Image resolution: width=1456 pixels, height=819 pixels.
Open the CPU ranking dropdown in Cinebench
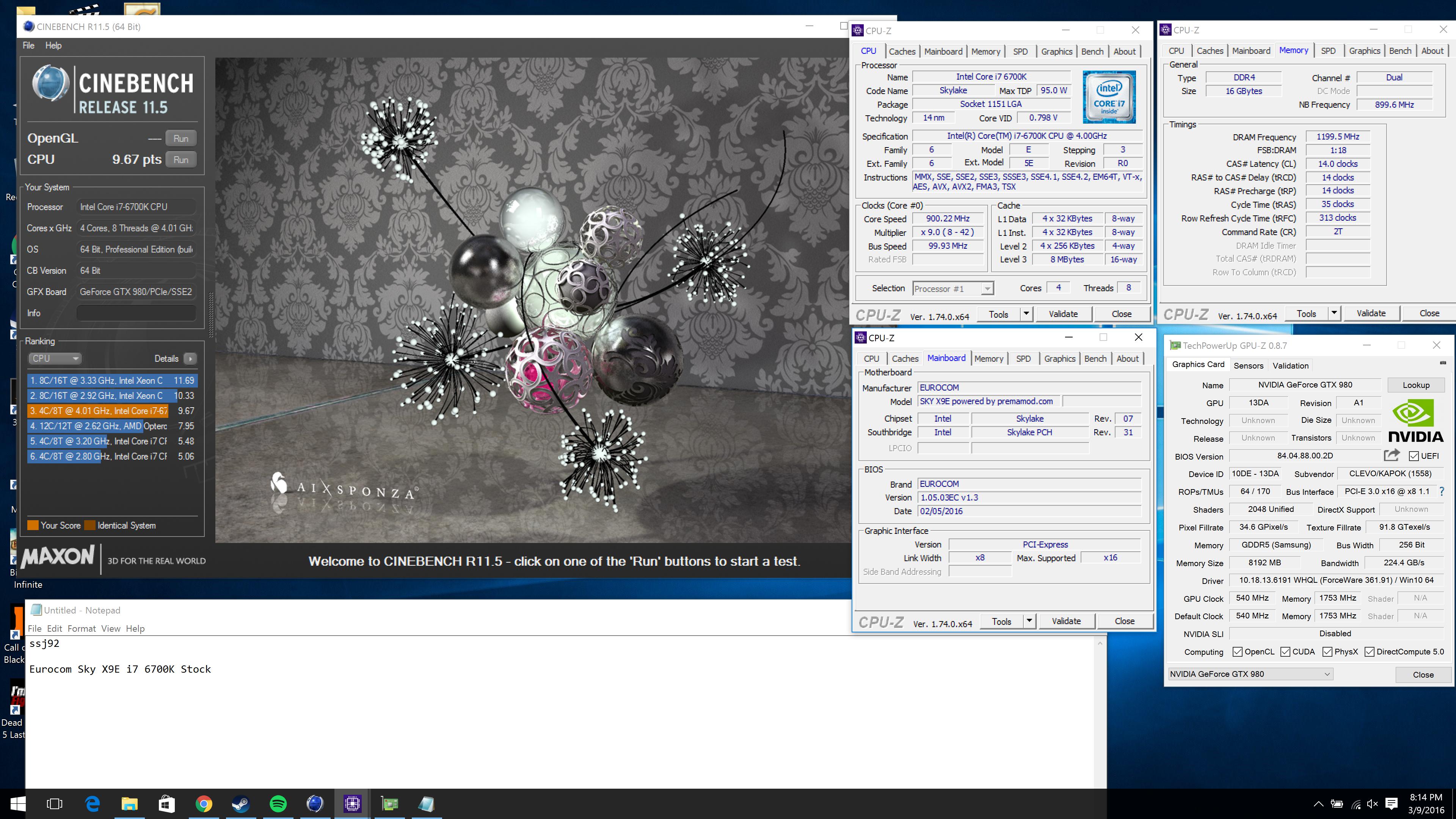click(x=55, y=358)
